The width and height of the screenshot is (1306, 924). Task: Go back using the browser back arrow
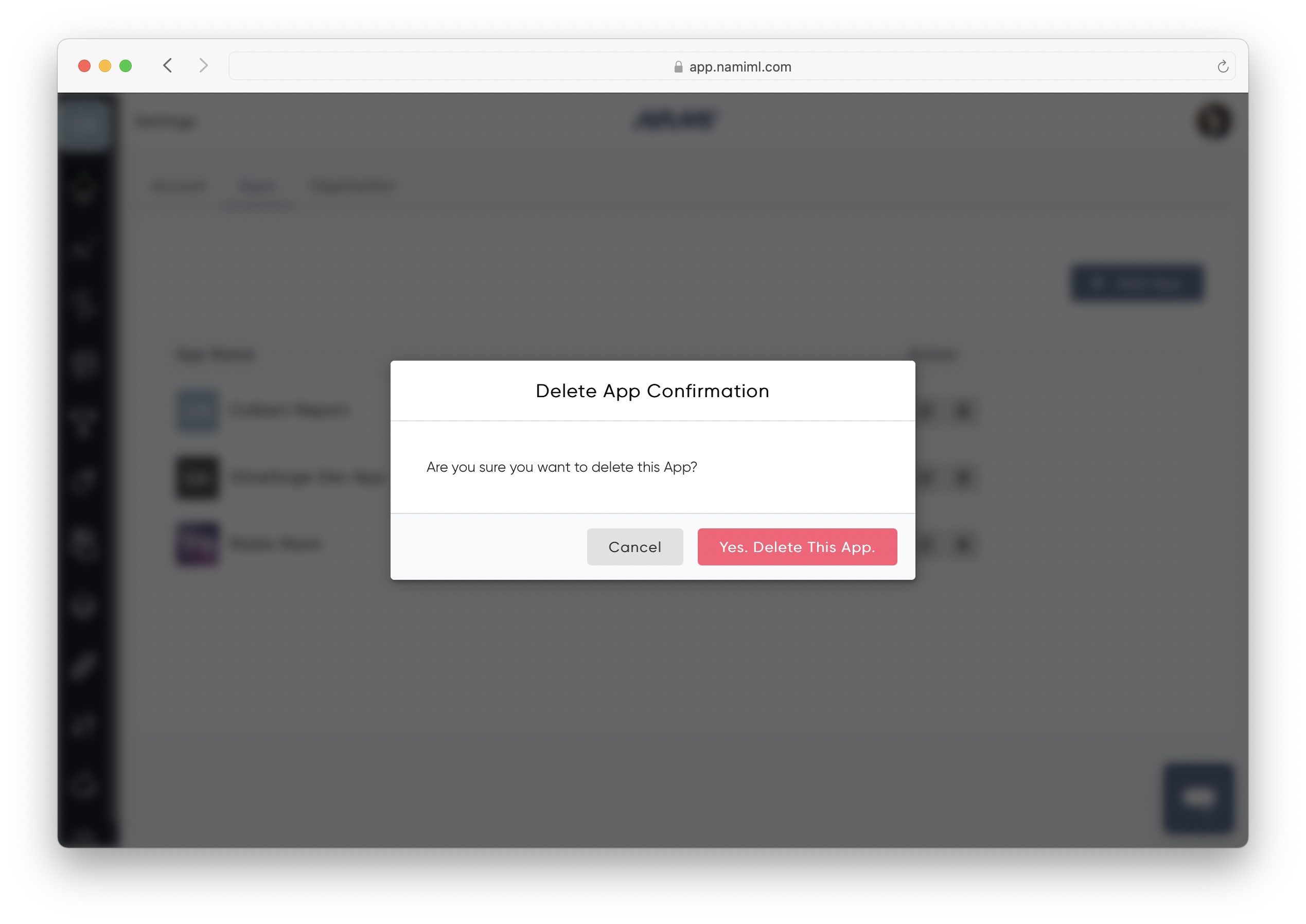(x=167, y=65)
